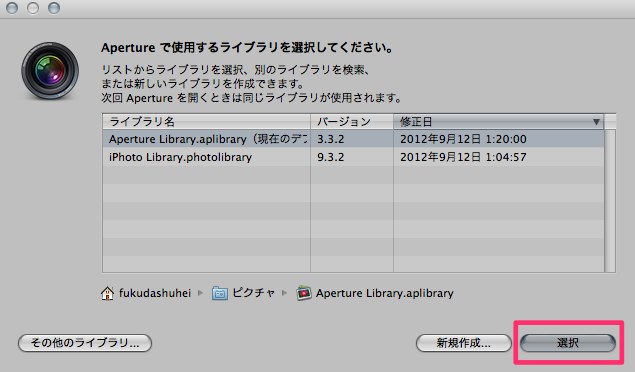635x372 pixels.
Task: Open the 新規作成... dialog
Action: coord(464,343)
